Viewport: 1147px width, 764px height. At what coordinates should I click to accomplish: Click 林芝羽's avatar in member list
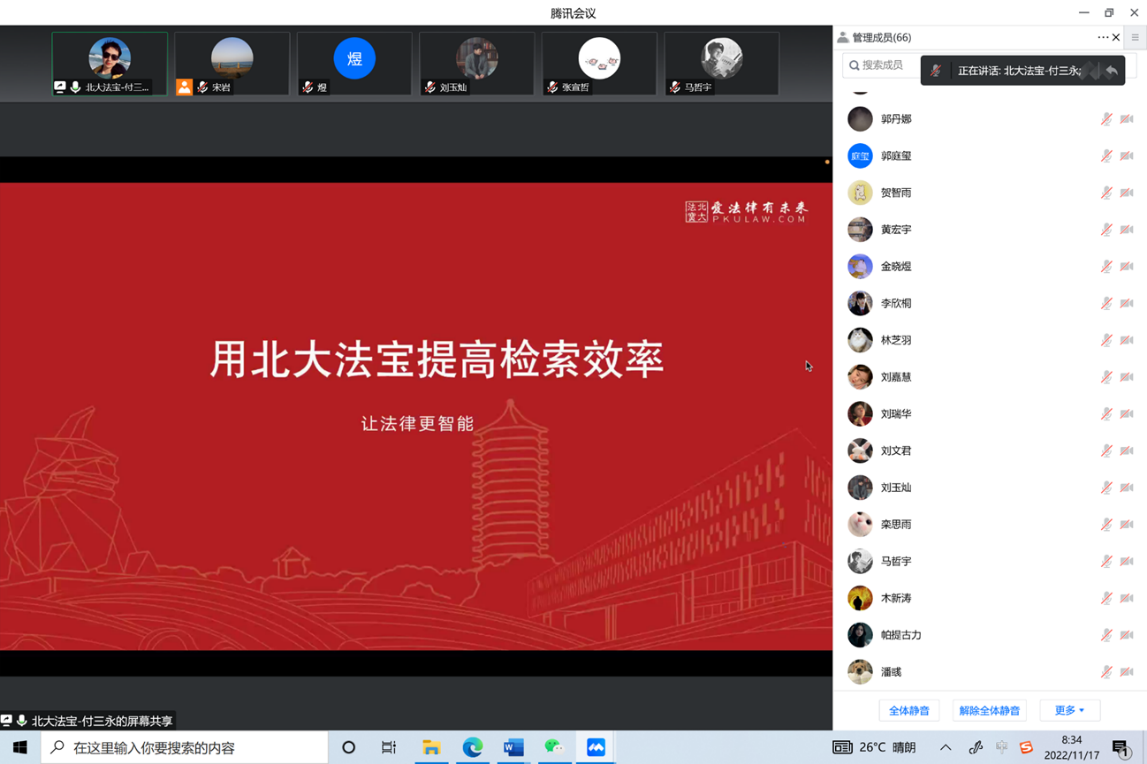tap(860, 340)
